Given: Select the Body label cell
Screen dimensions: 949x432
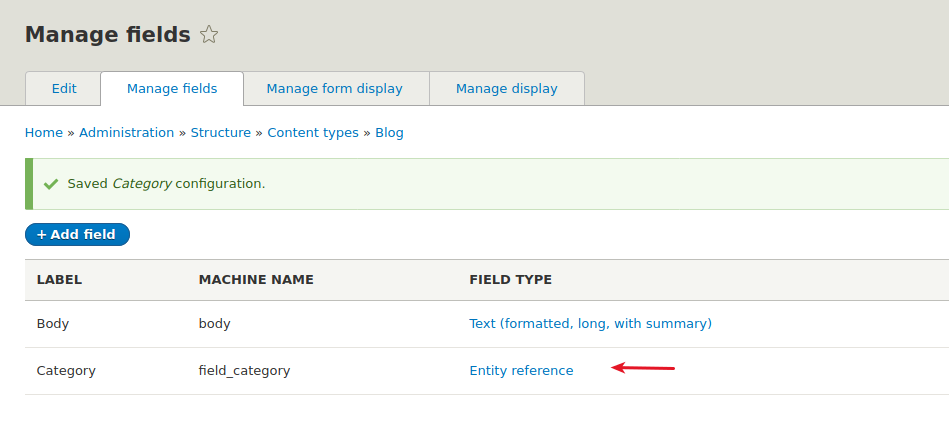Looking at the screenshot, I should pos(53,324).
